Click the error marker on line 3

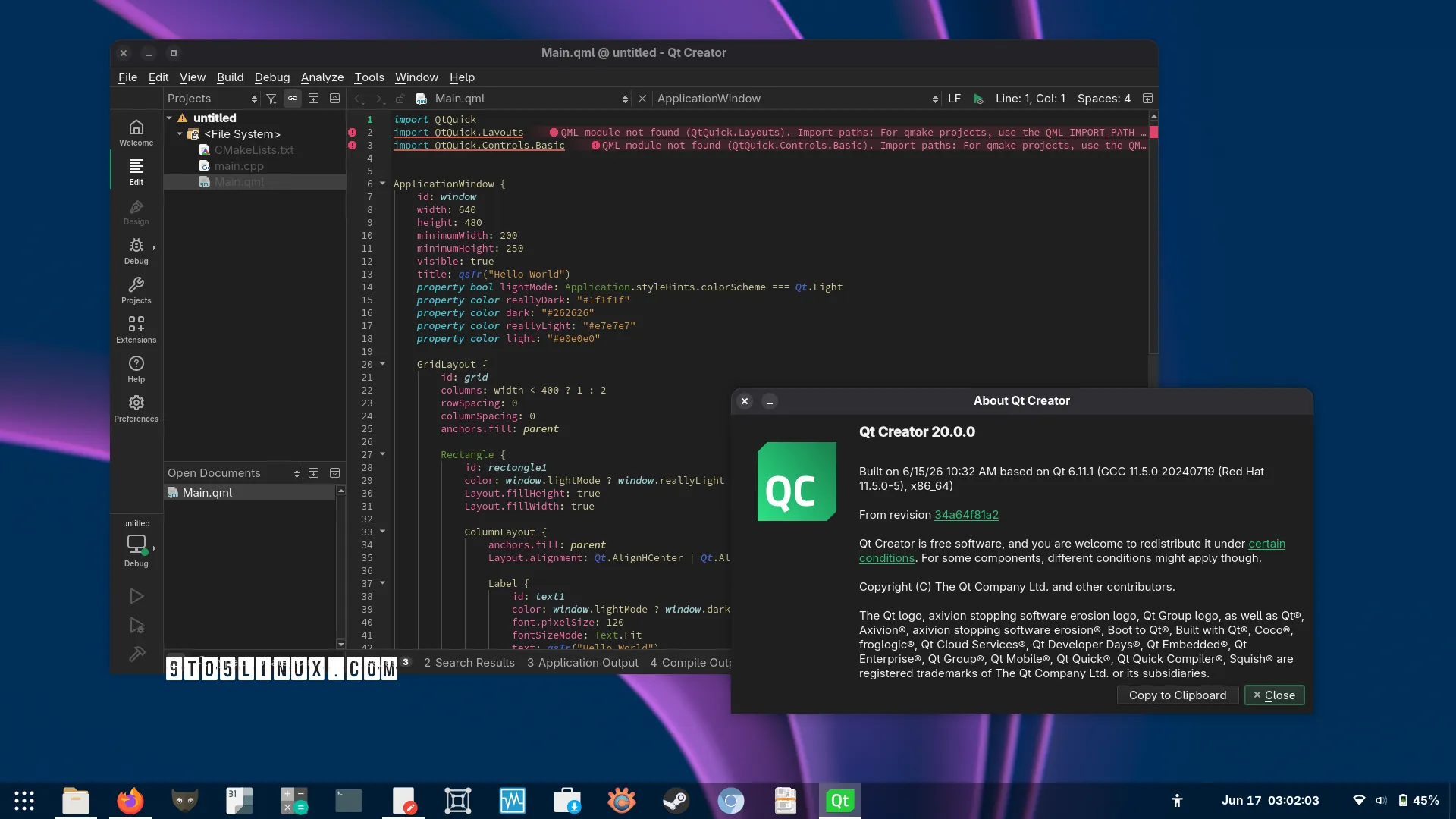click(x=352, y=145)
